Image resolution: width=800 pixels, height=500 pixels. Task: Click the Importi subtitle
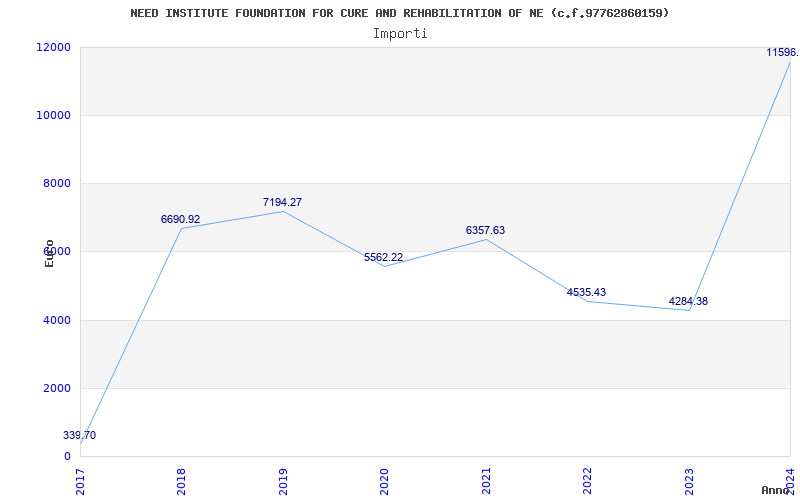400,34
